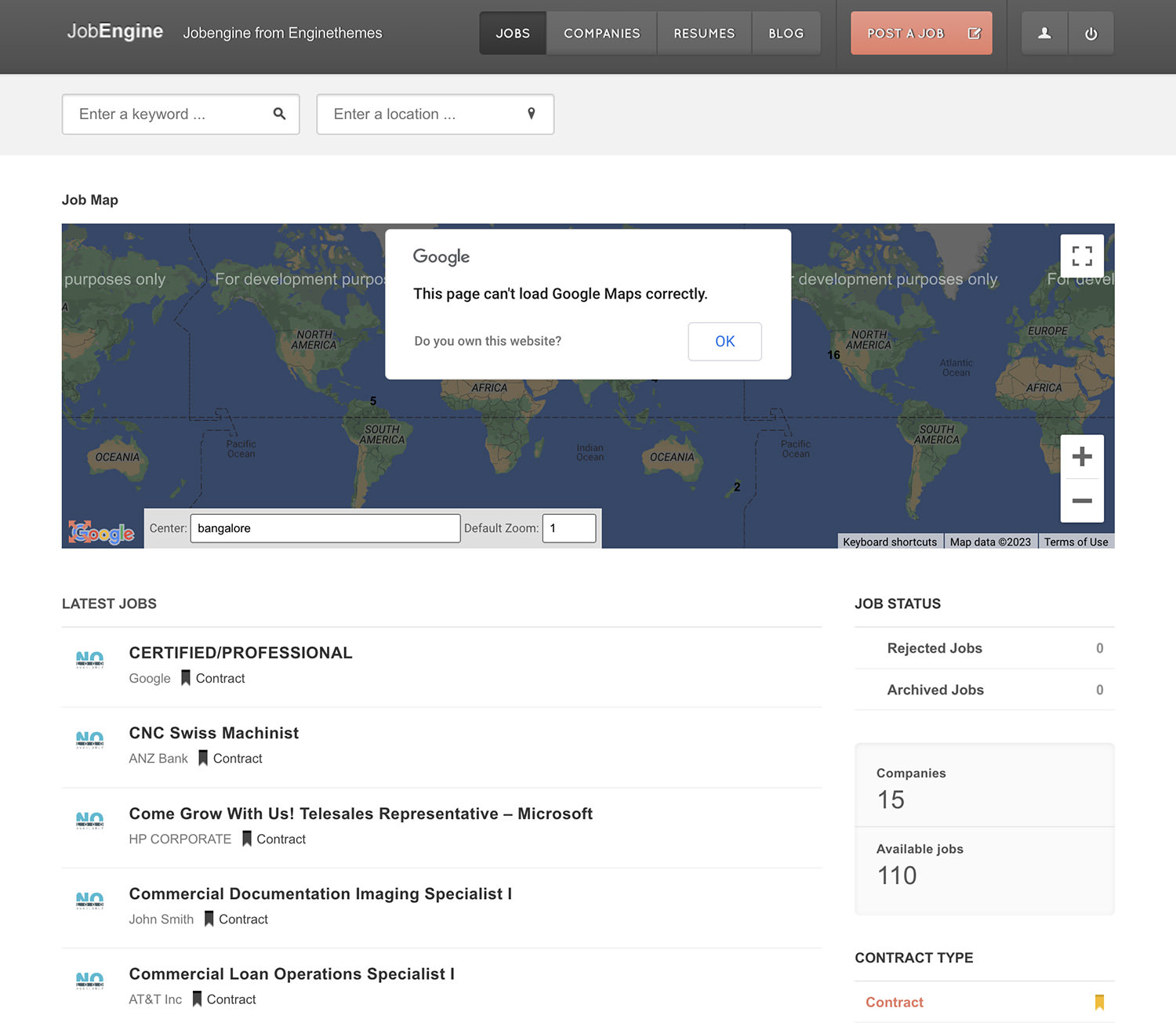This screenshot has width=1176, height=1026.
Task: Open the user profile icon
Action: point(1044,33)
